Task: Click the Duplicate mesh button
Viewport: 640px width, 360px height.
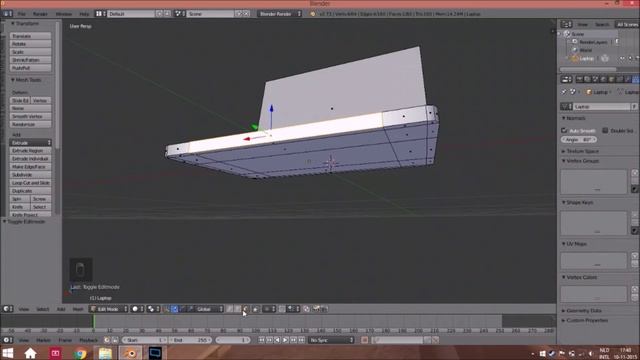Action: (x=31, y=191)
